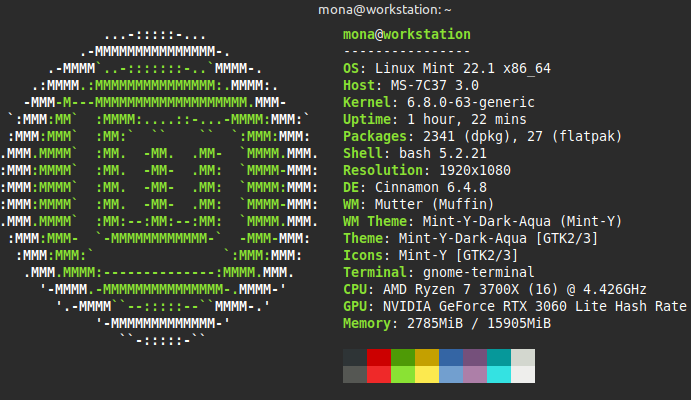This screenshot has height=400, width=691.
Task: Click the Resolution value 1920x1080
Action: (475, 170)
